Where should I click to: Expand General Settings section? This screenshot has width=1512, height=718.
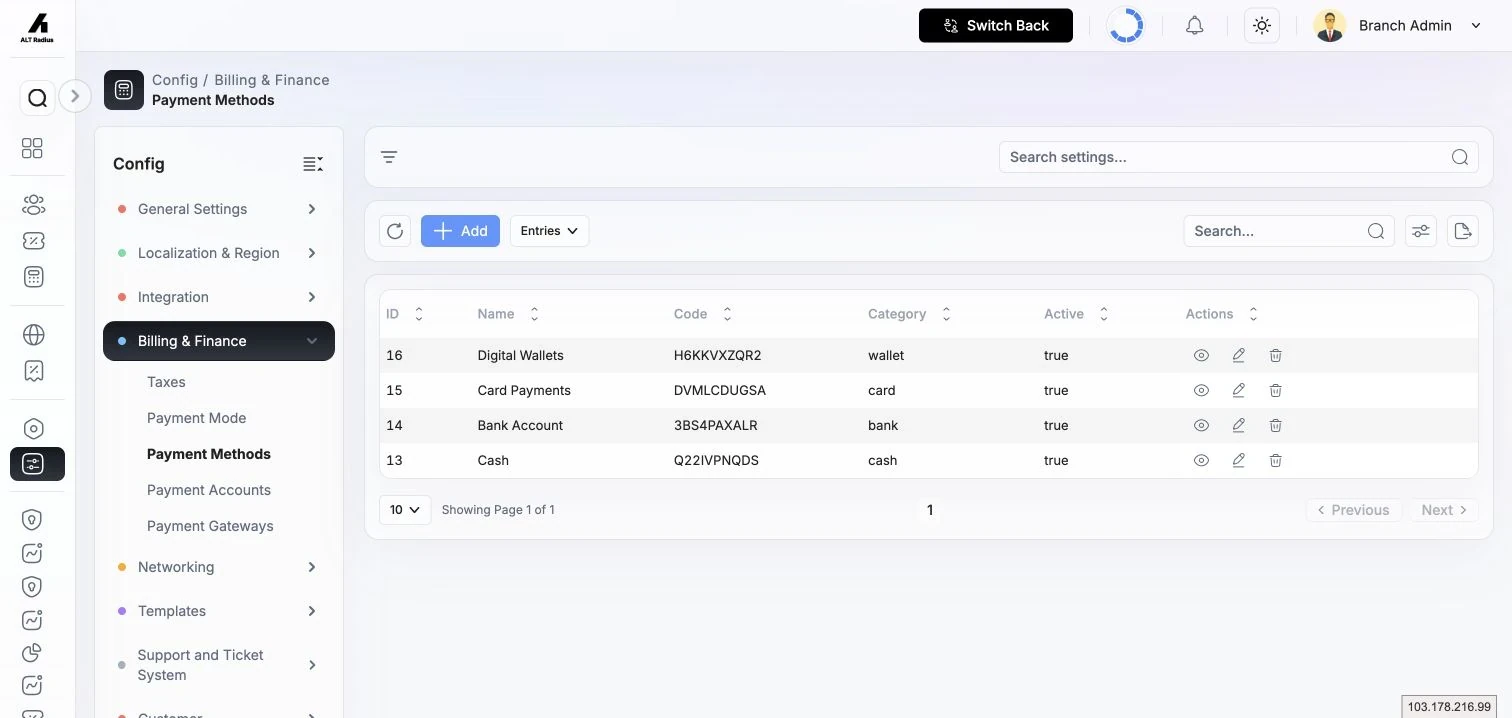click(219, 209)
